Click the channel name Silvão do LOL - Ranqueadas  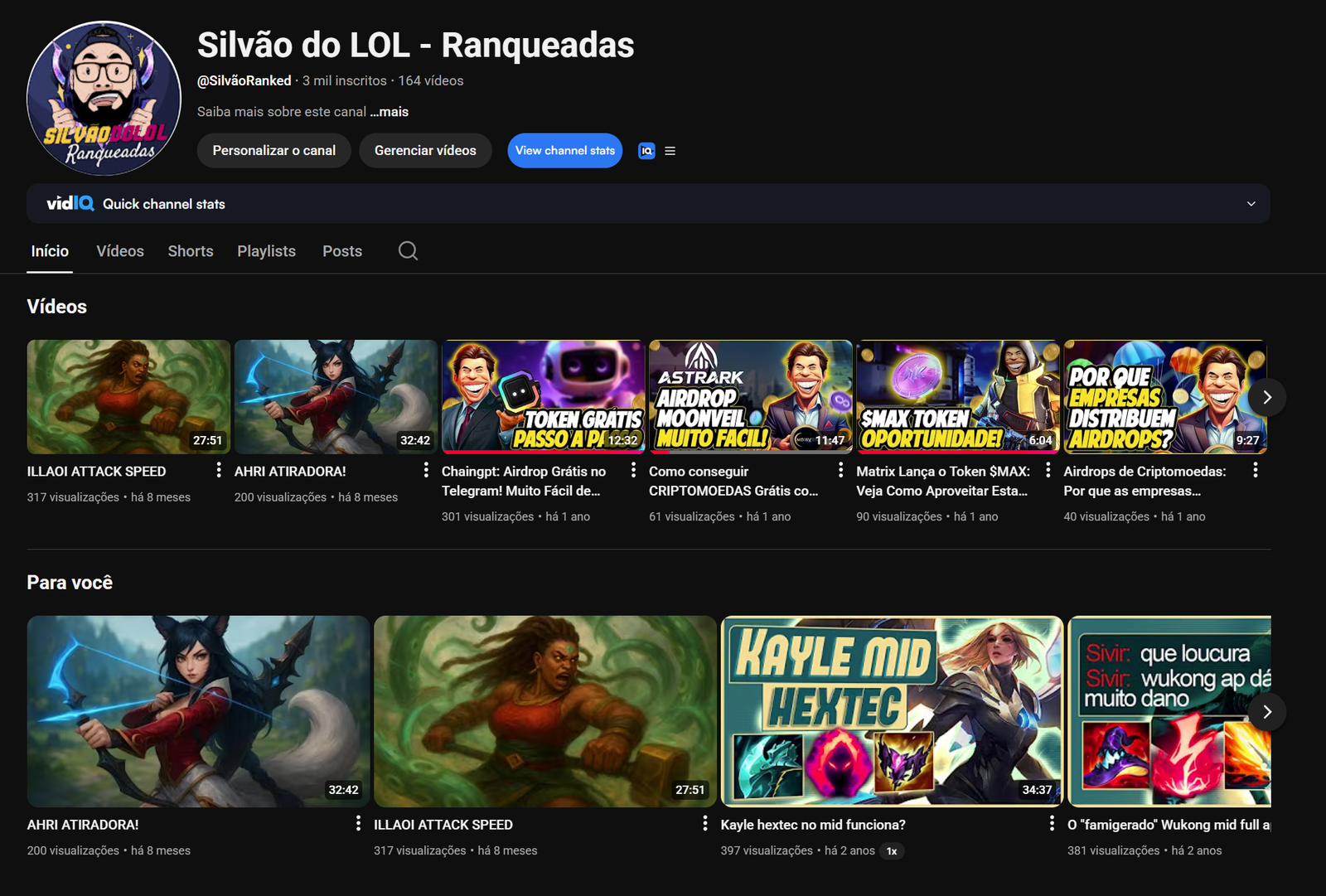[x=415, y=45]
